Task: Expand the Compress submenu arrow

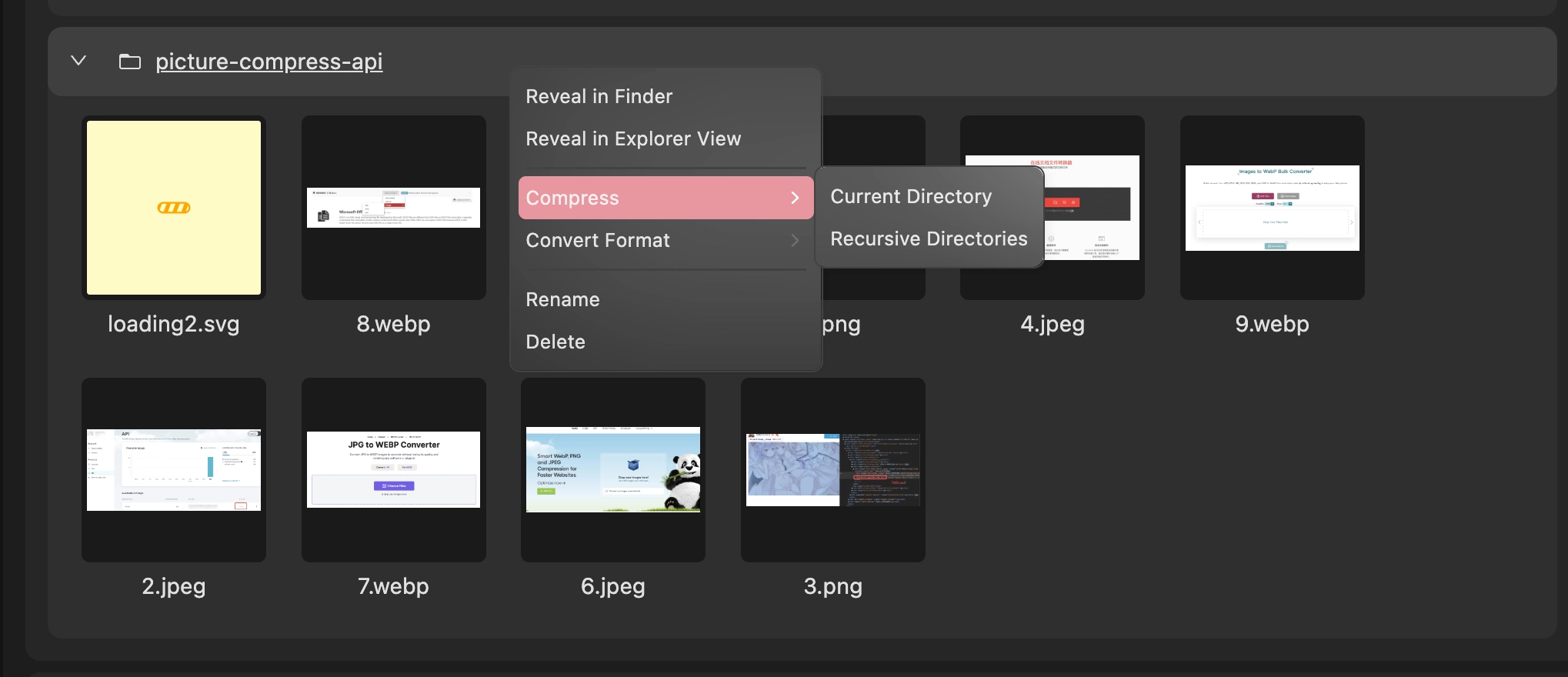Action: pos(795,198)
